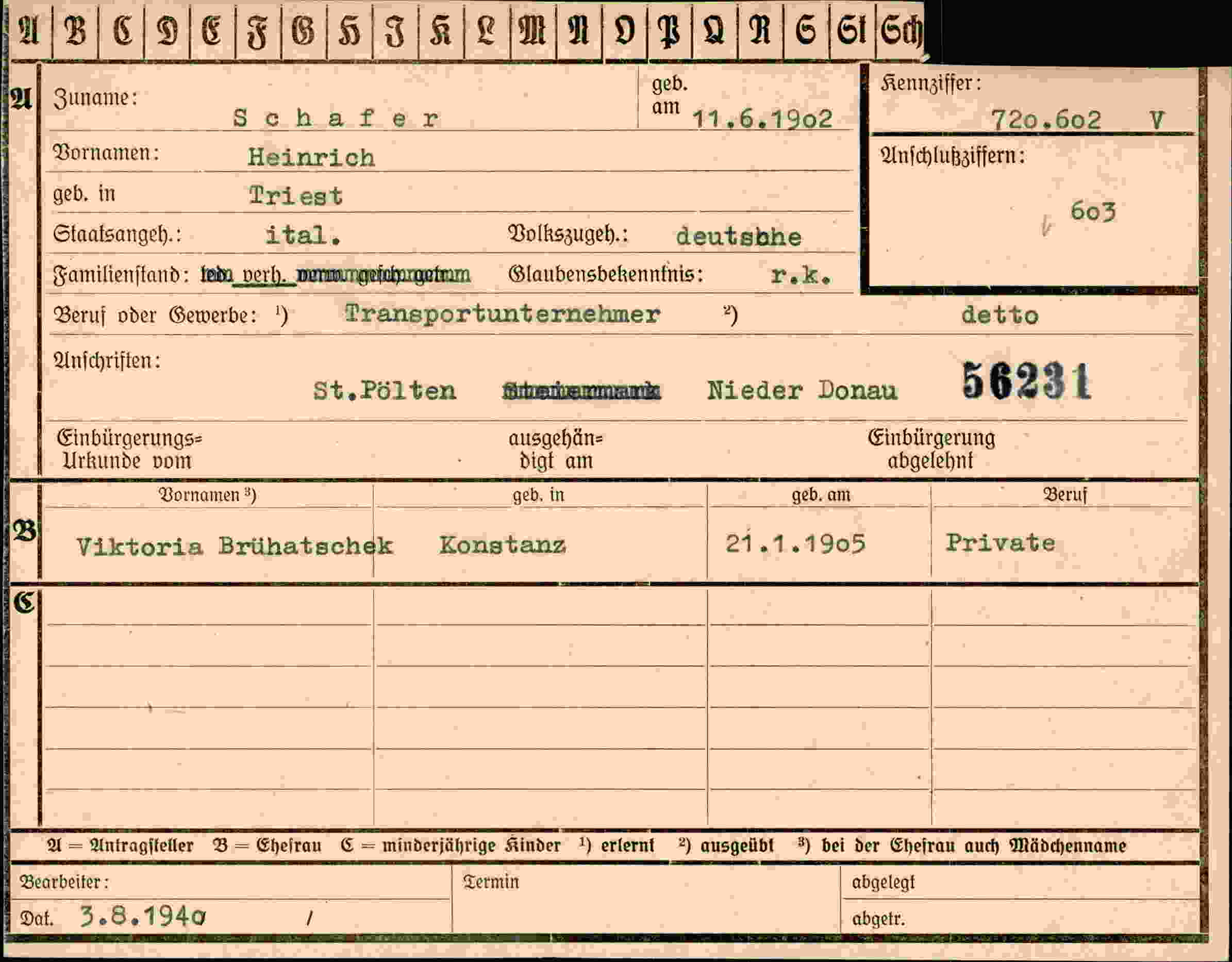Select the 'Sch' alphabet tab at top

click(901, 30)
